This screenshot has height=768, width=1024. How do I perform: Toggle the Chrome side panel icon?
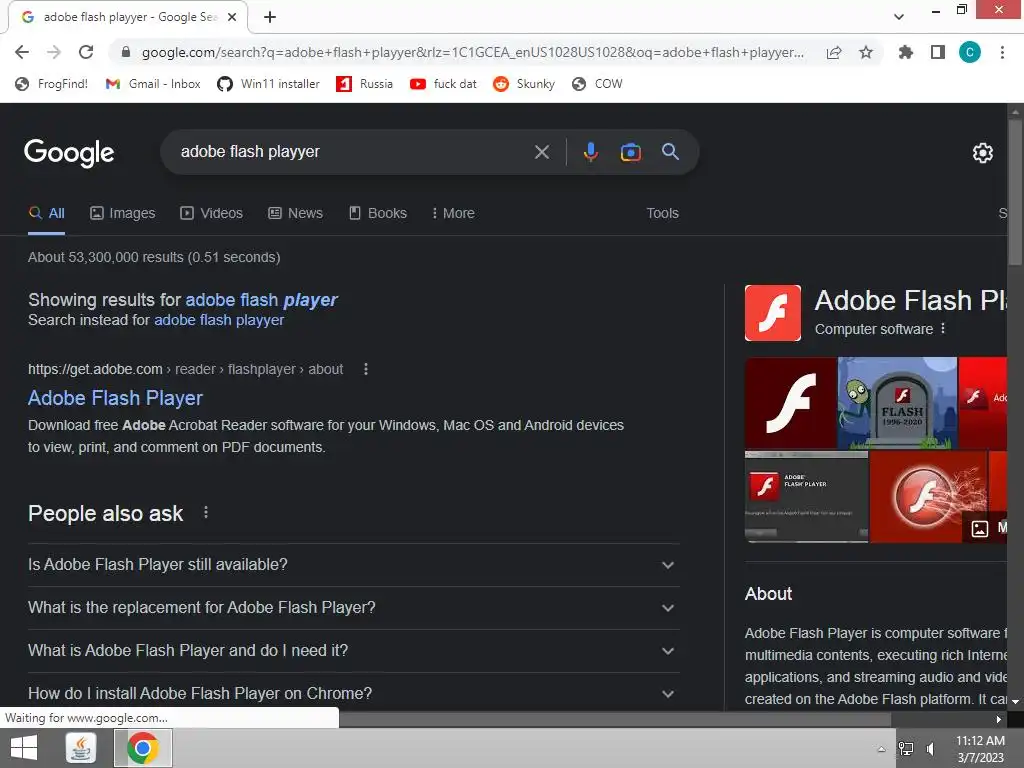pyautogui.click(x=938, y=52)
